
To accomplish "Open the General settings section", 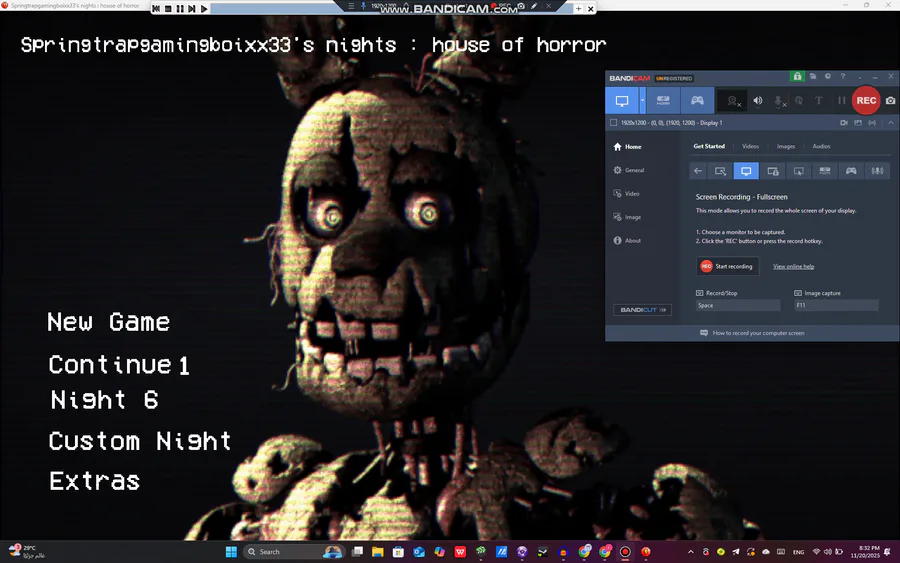I will 629,170.
